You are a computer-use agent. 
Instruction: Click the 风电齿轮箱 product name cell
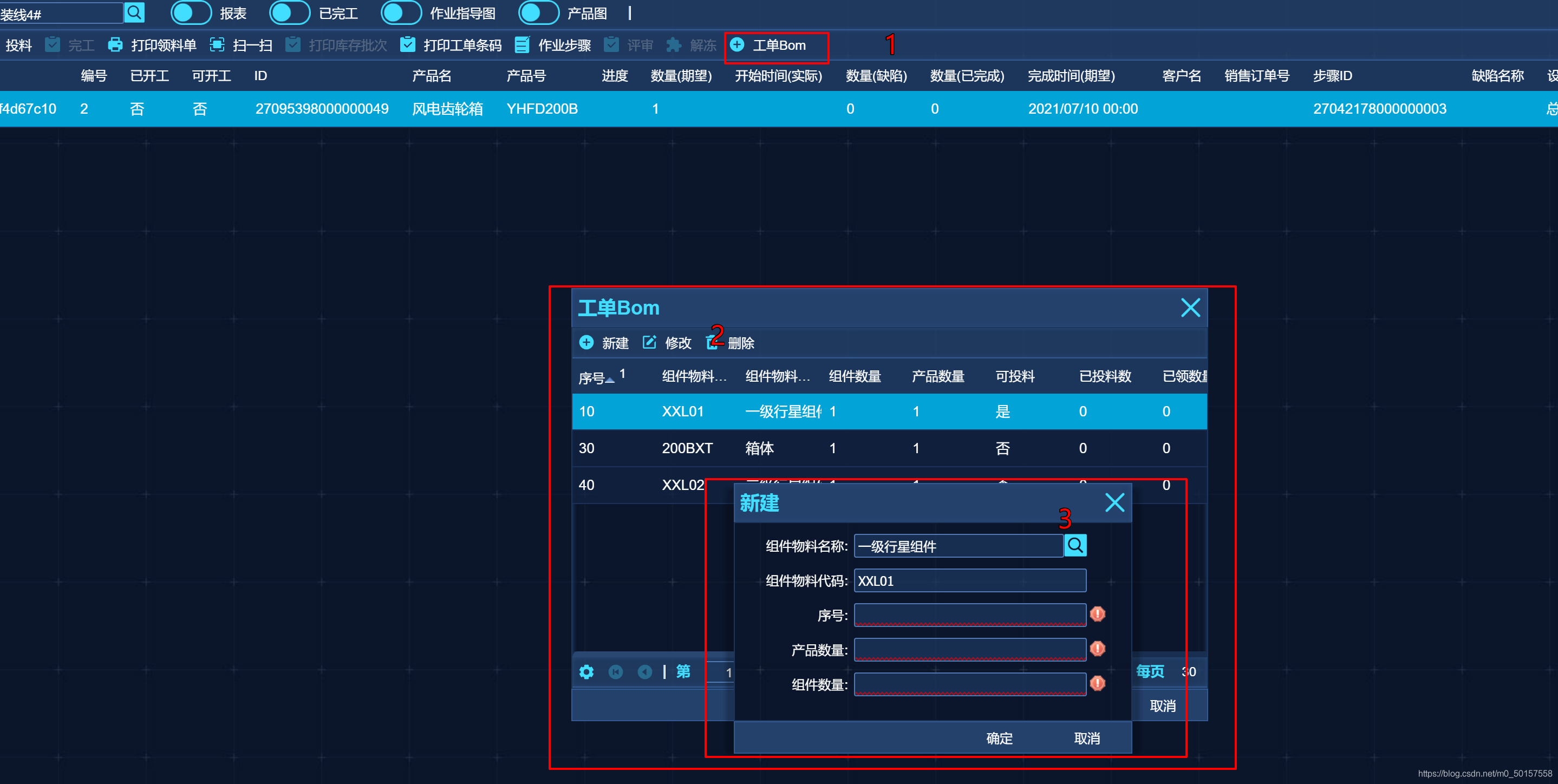click(447, 109)
